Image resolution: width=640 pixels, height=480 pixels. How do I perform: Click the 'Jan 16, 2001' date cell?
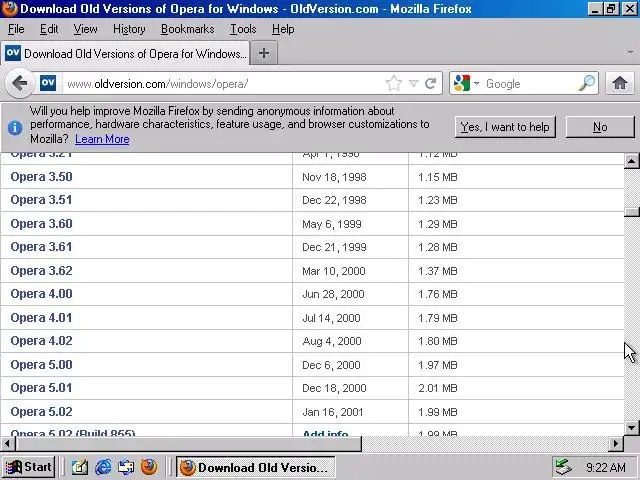point(333,412)
